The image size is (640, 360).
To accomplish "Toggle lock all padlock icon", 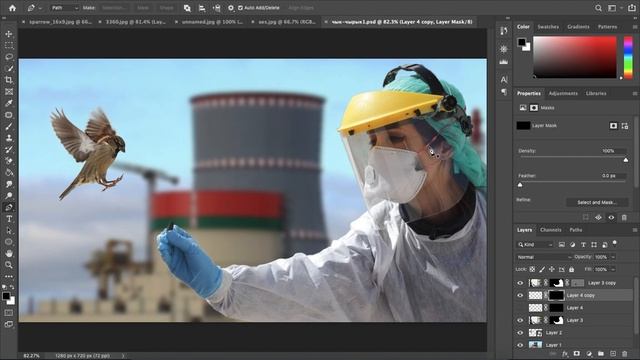I will pos(571,269).
